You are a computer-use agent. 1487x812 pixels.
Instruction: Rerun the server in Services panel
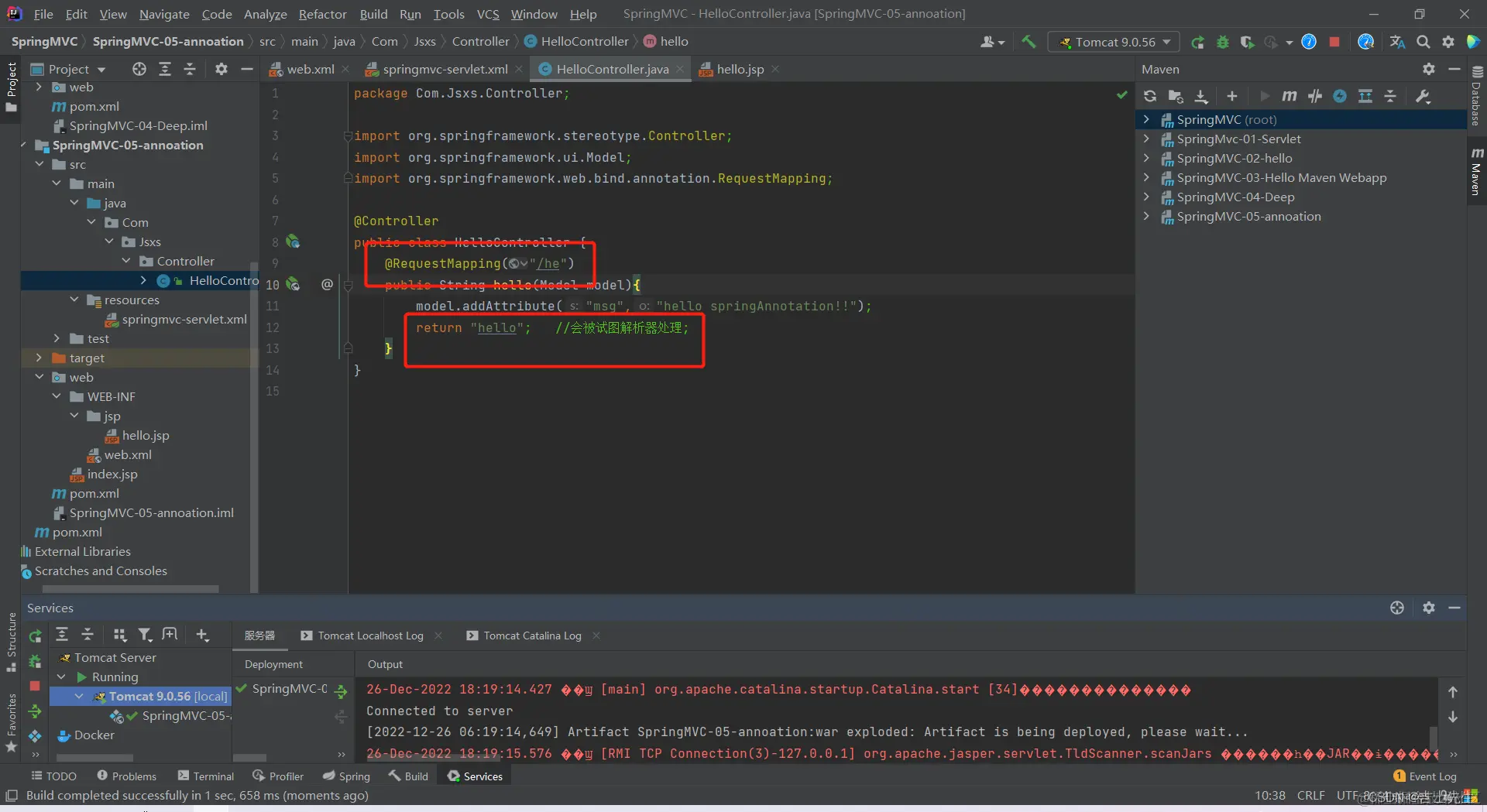click(35, 636)
